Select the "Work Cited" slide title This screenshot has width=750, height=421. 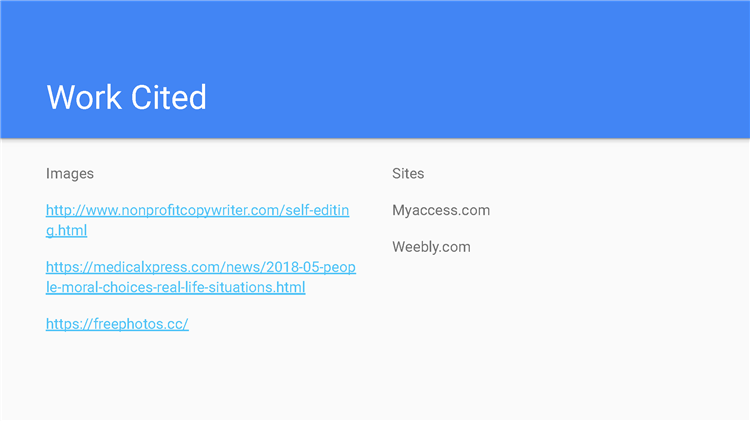[x=127, y=98]
